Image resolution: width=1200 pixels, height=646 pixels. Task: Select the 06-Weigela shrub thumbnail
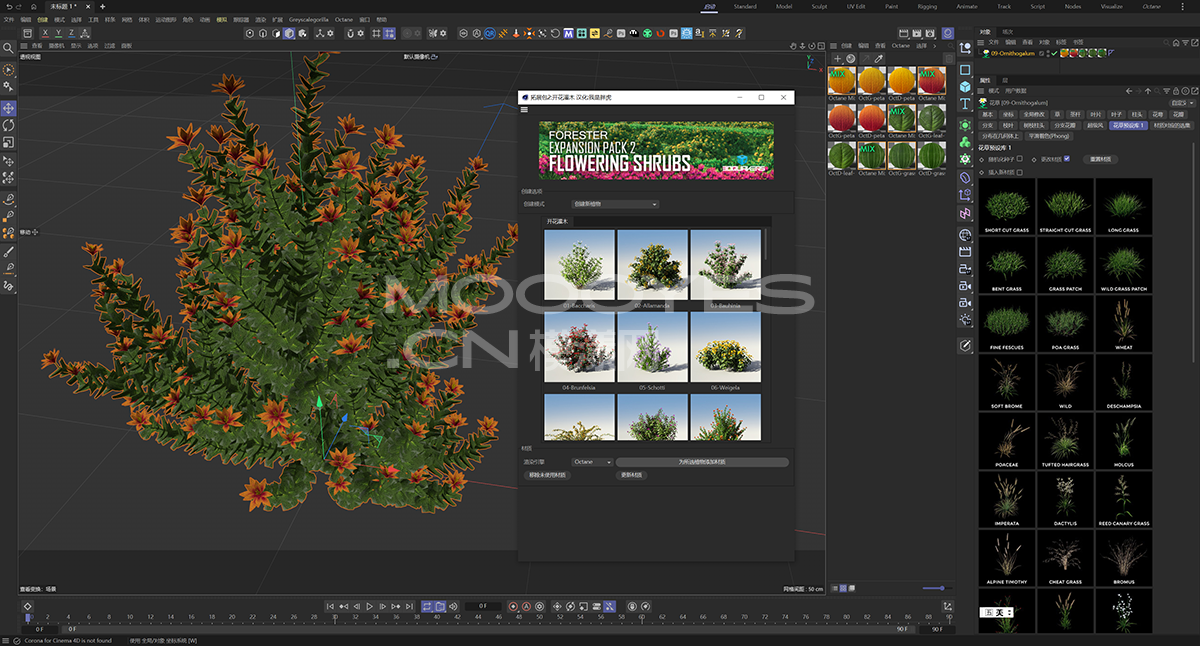(x=725, y=348)
